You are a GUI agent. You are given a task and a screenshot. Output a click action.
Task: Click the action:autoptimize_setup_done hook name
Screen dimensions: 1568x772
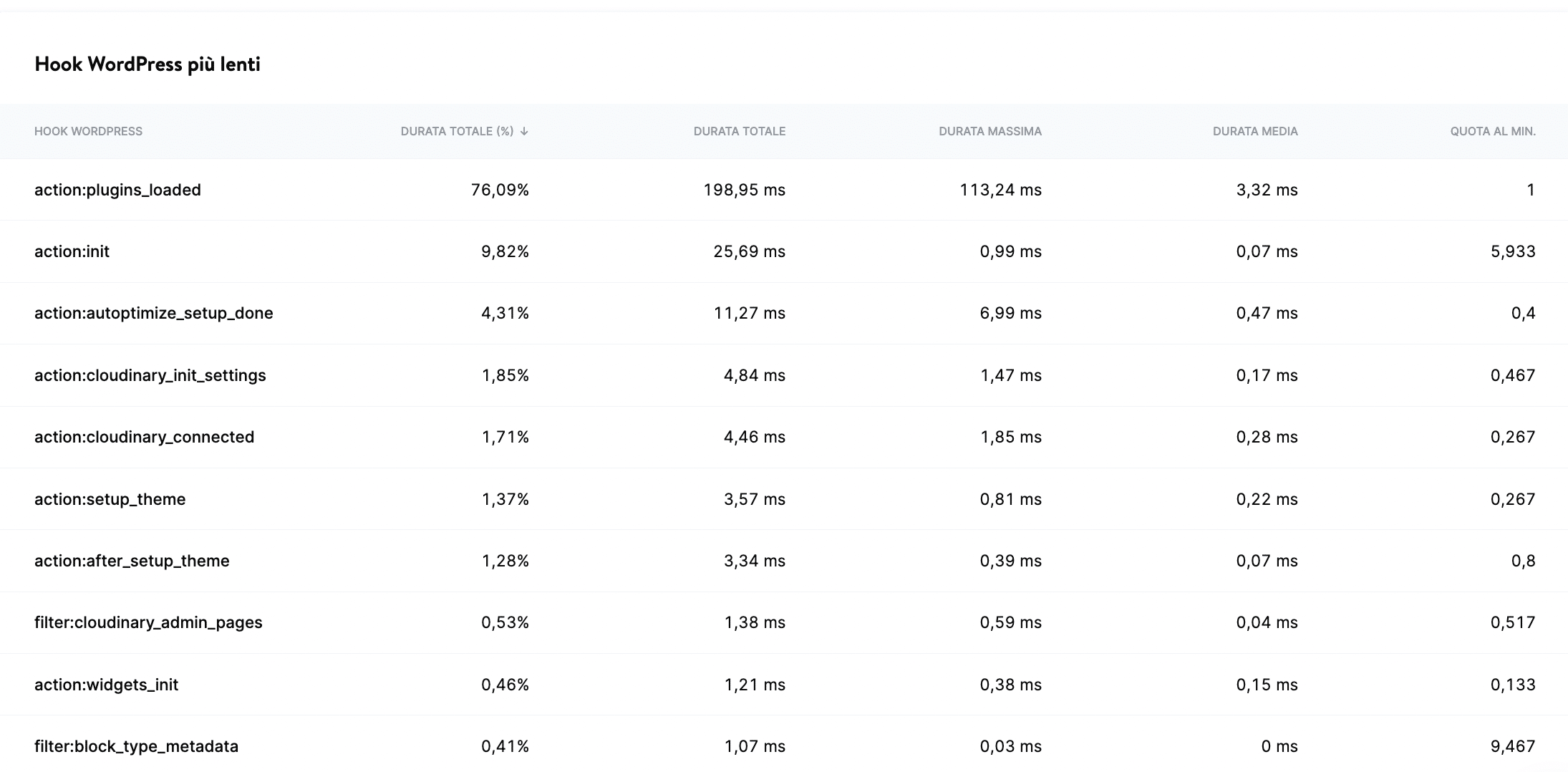(x=154, y=313)
